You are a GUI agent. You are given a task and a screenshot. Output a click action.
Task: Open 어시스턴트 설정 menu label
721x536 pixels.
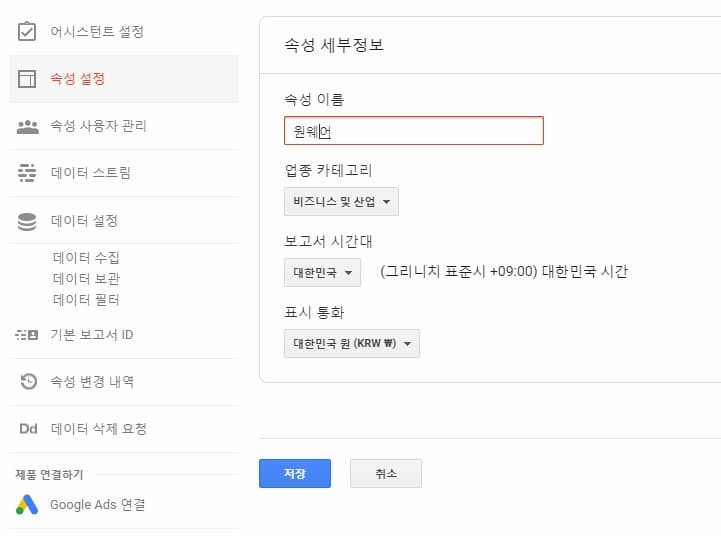(x=97, y=32)
